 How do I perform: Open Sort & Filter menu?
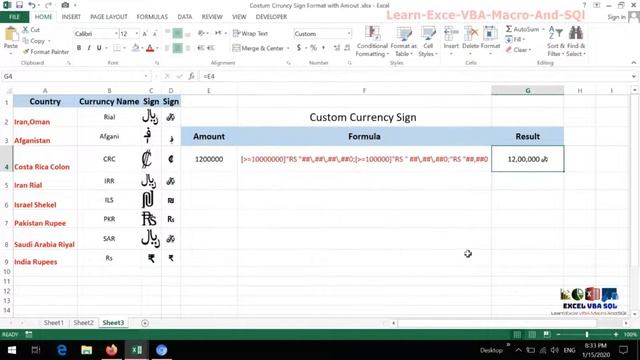tap(556, 42)
